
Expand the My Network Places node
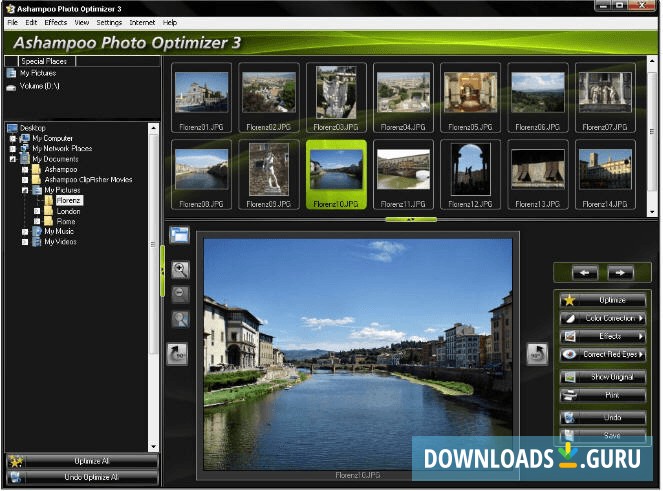(13, 149)
